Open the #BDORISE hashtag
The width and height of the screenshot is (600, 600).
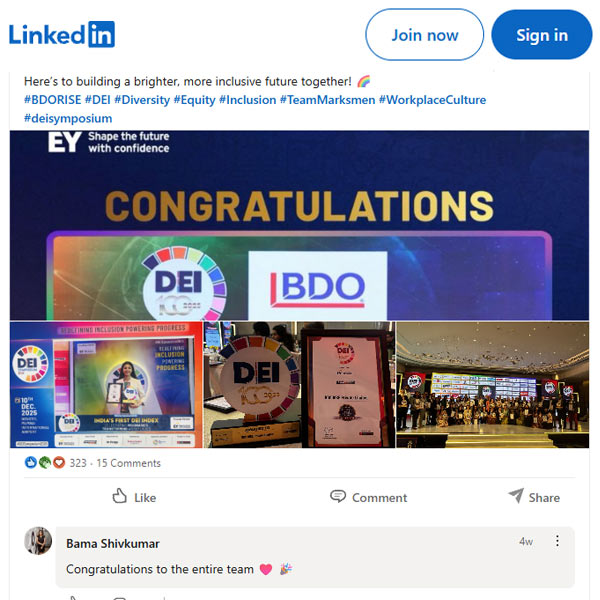coord(52,100)
